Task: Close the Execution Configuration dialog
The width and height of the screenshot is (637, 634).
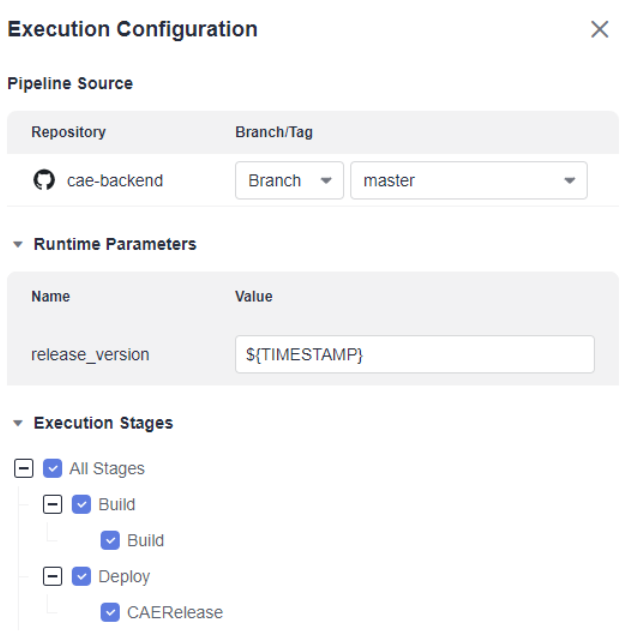Action: point(599,29)
